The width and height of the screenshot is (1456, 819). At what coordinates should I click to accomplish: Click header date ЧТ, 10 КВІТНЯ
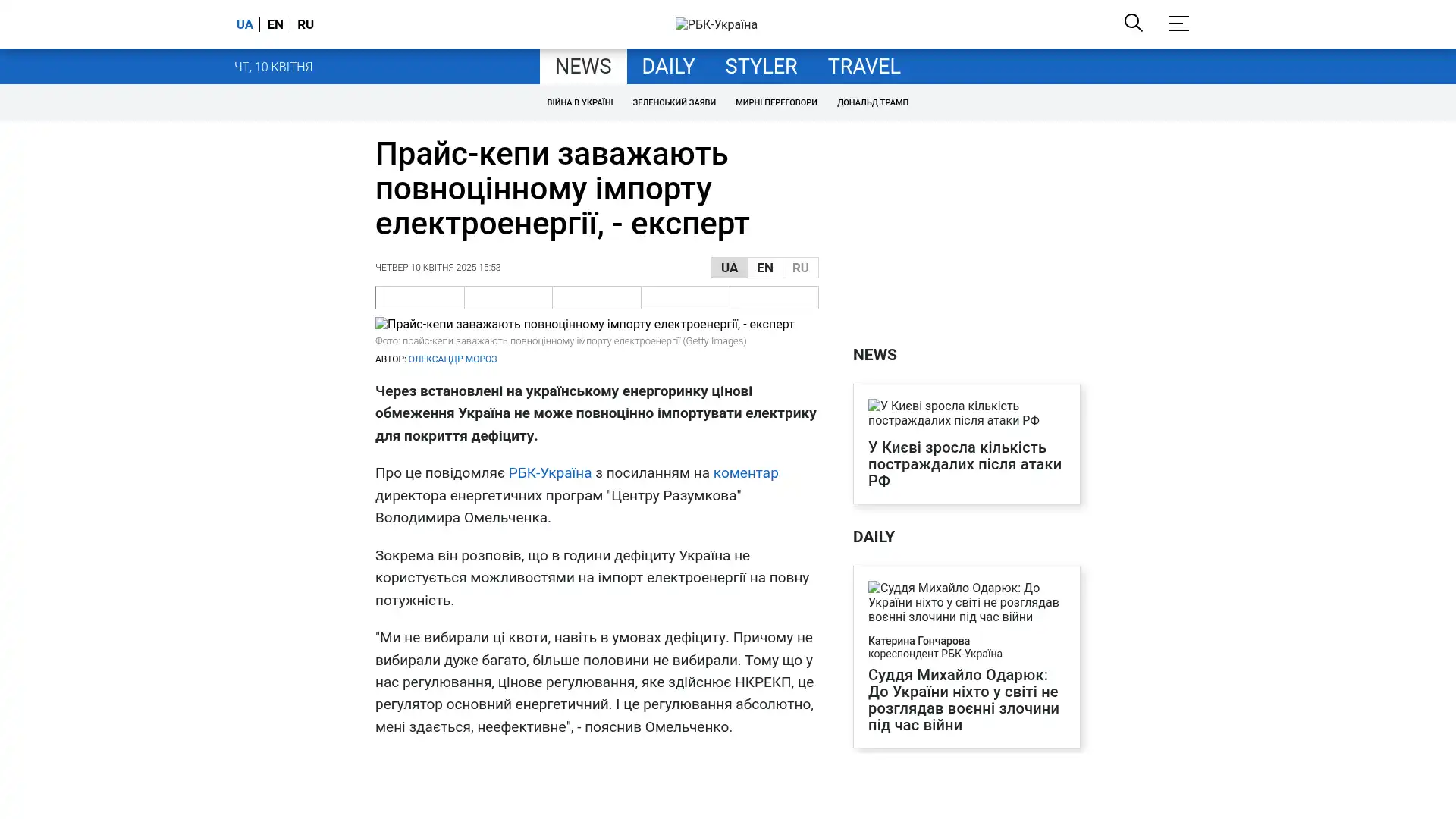pyautogui.click(x=273, y=67)
